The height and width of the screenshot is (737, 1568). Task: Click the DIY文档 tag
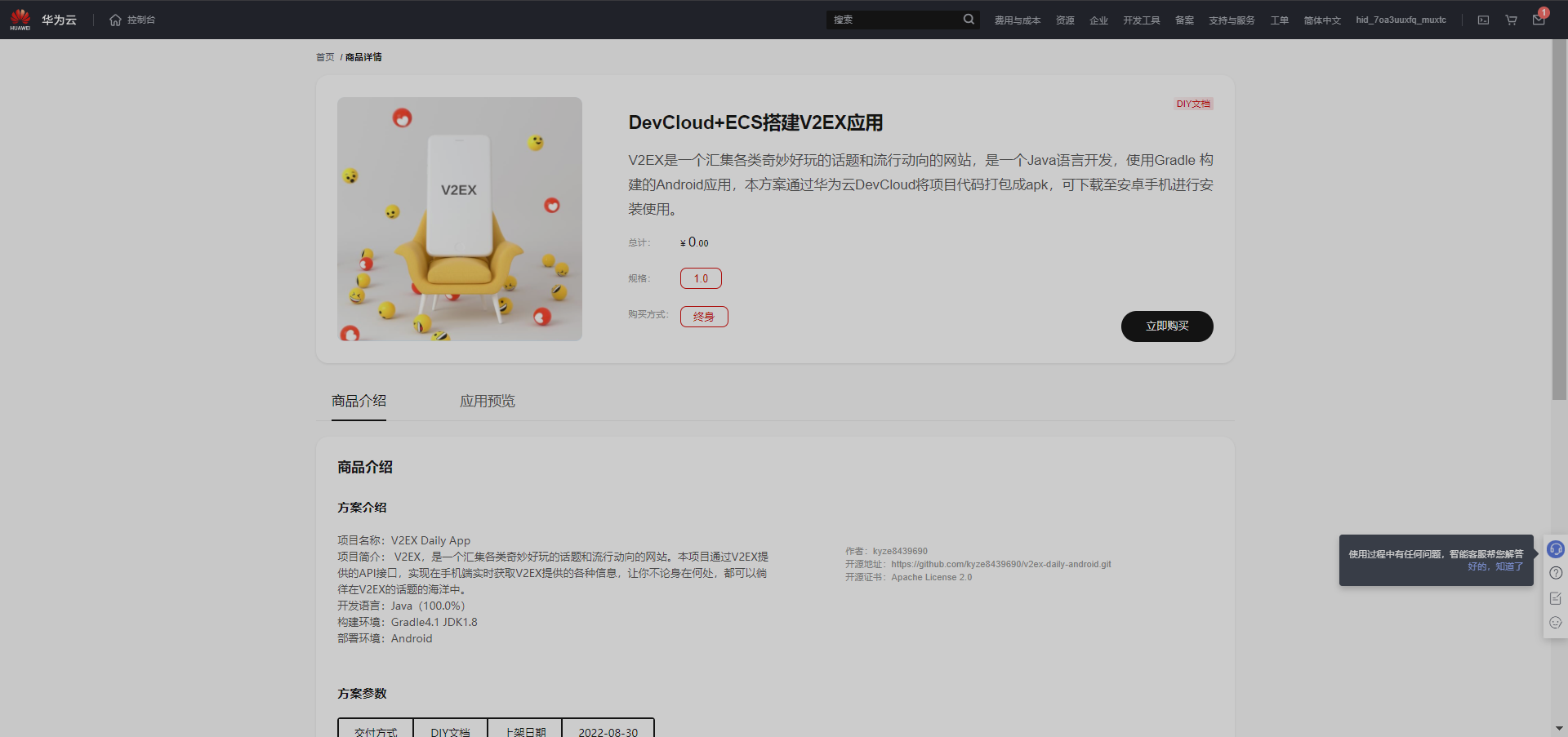pyautogui.click(x=1193, y=104)
